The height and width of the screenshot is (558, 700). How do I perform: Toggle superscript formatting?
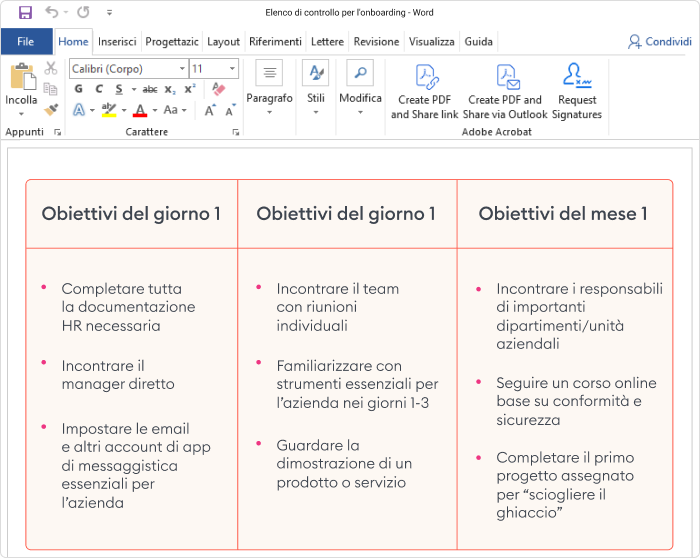[190, 88]
